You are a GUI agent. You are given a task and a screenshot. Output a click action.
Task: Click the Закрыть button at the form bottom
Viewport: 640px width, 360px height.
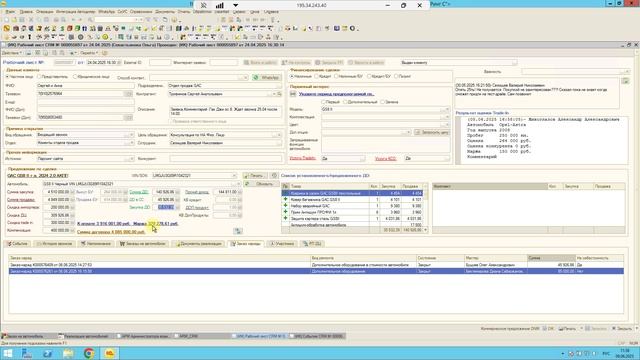[x=622, y=329]
